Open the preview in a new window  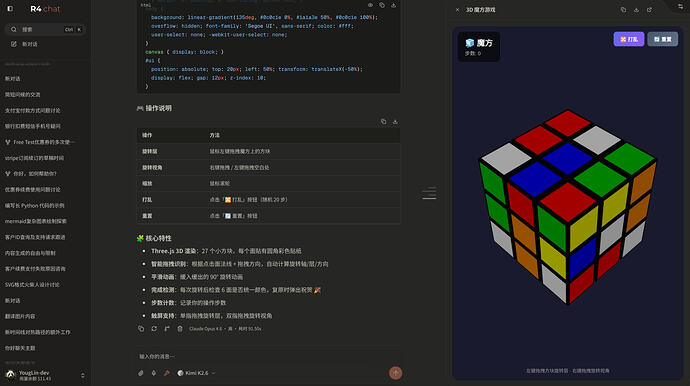point(650,10)
